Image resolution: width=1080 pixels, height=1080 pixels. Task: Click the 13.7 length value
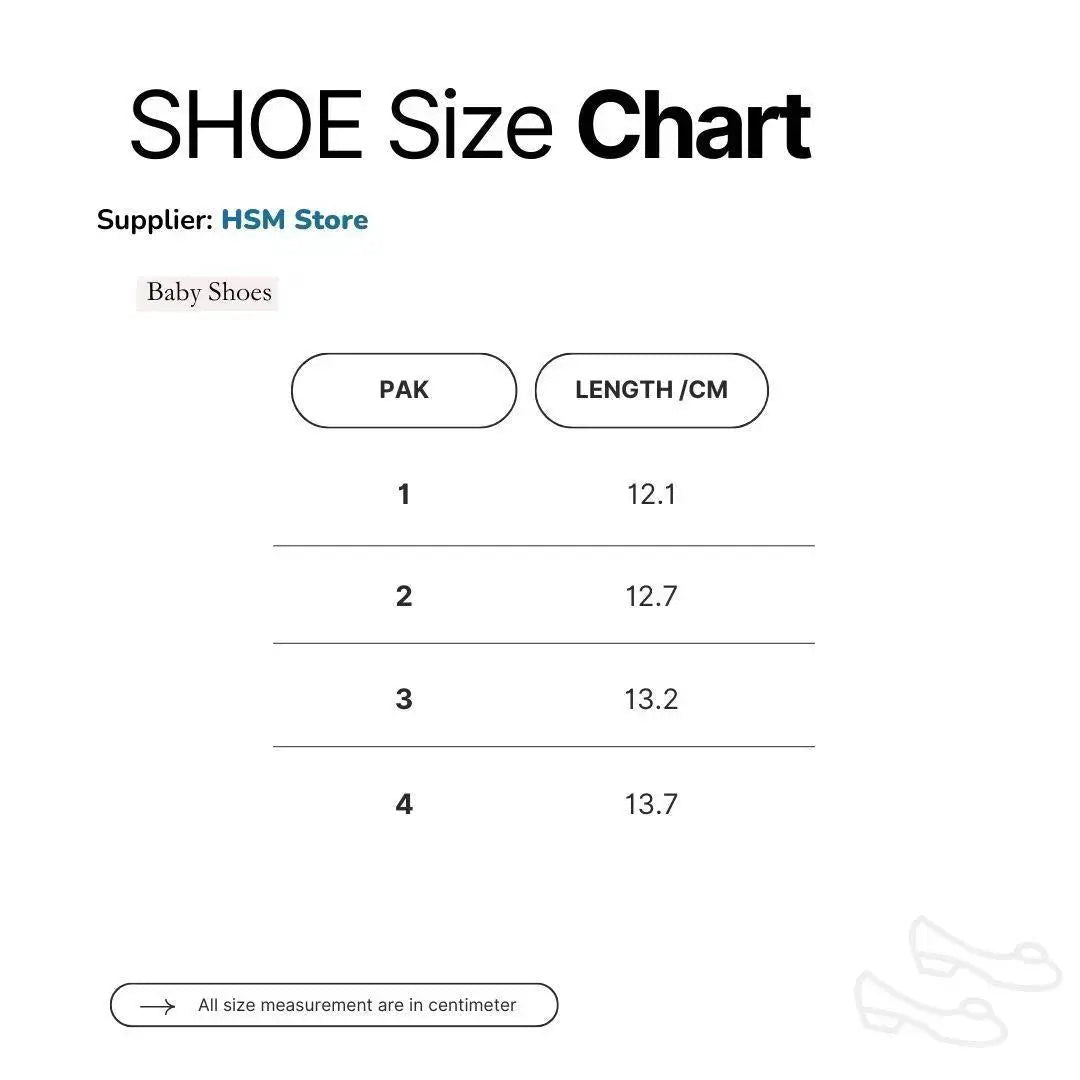pyautogui.click(x=651, y=804)
